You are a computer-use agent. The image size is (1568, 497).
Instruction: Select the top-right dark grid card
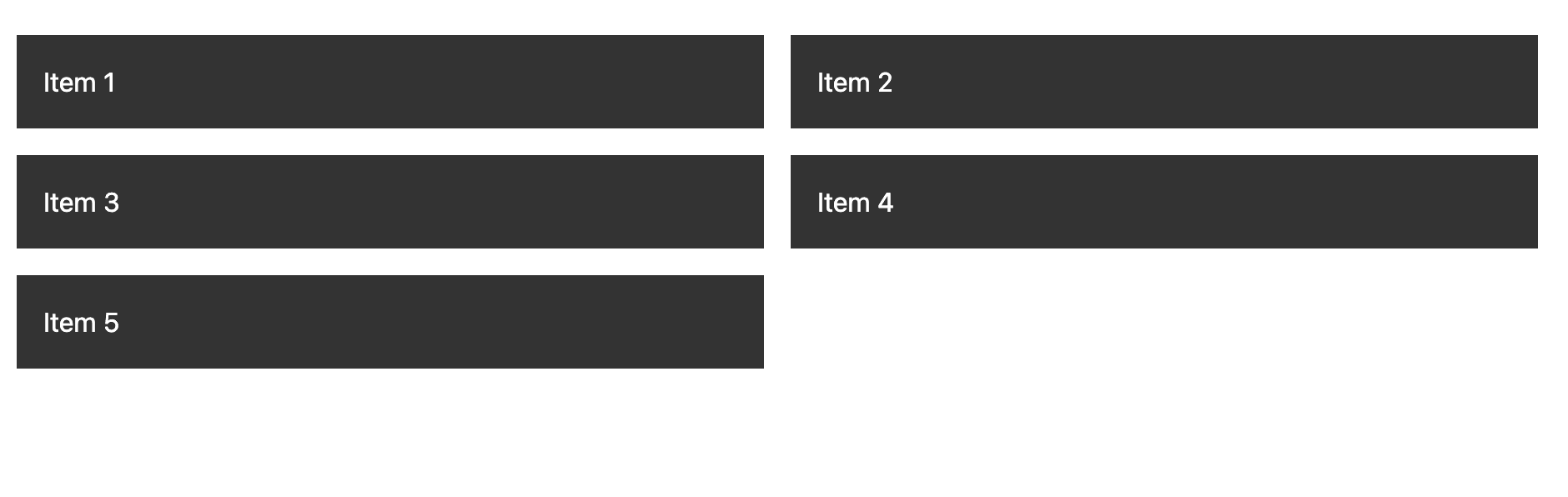coord(1164,82)
